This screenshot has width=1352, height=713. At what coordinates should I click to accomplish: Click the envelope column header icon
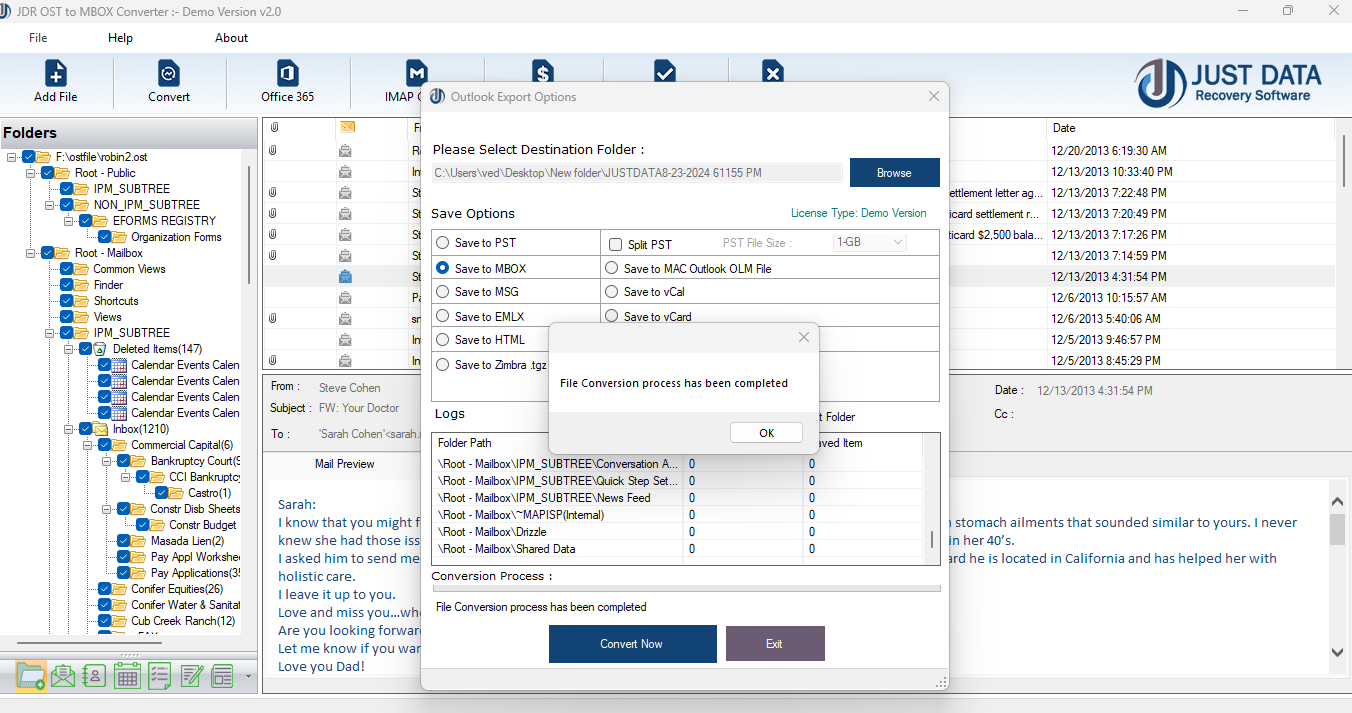347,127
